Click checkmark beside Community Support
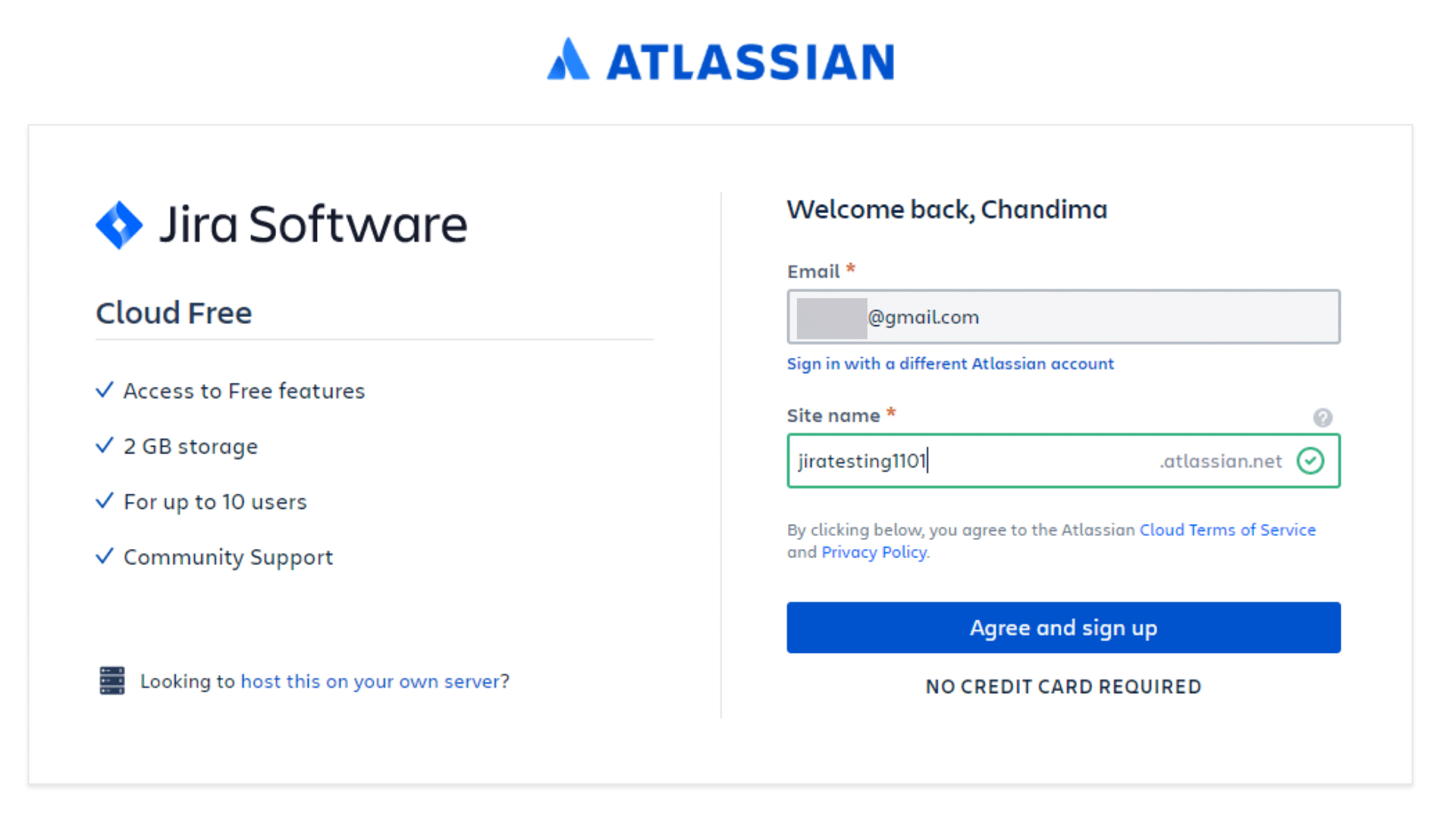This screenshot has width=1456, height=819. (105, 556)
